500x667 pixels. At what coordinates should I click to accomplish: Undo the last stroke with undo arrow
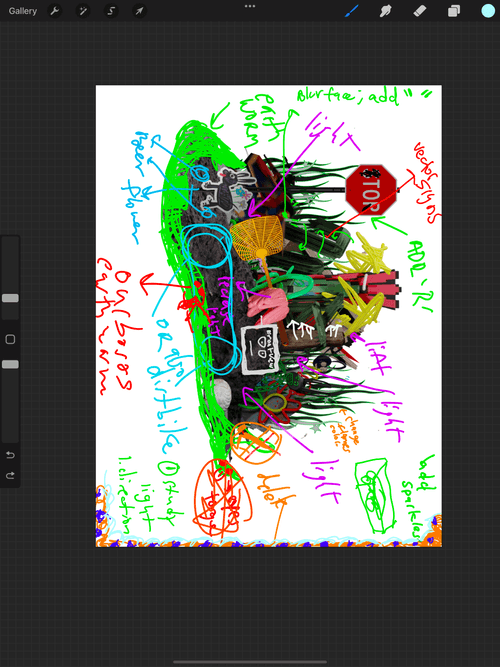(x=10, y=455)
